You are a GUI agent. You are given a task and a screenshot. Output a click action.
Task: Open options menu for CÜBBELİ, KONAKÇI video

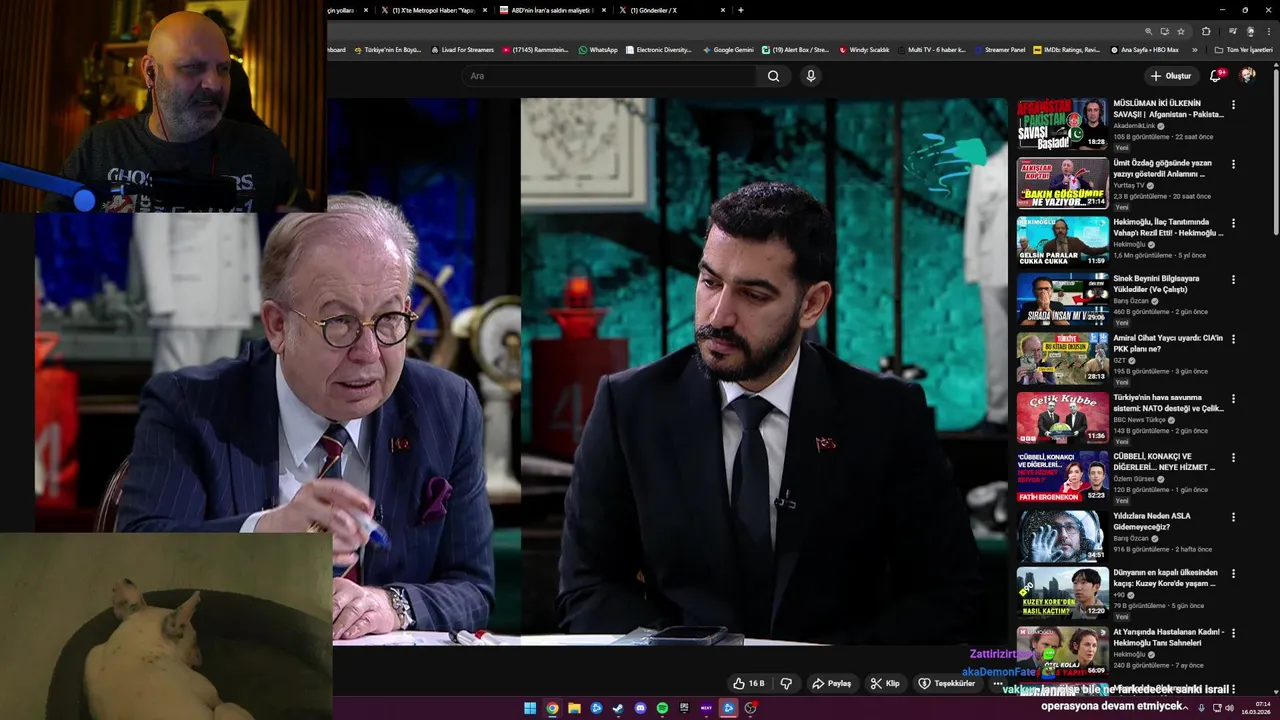1233,458
